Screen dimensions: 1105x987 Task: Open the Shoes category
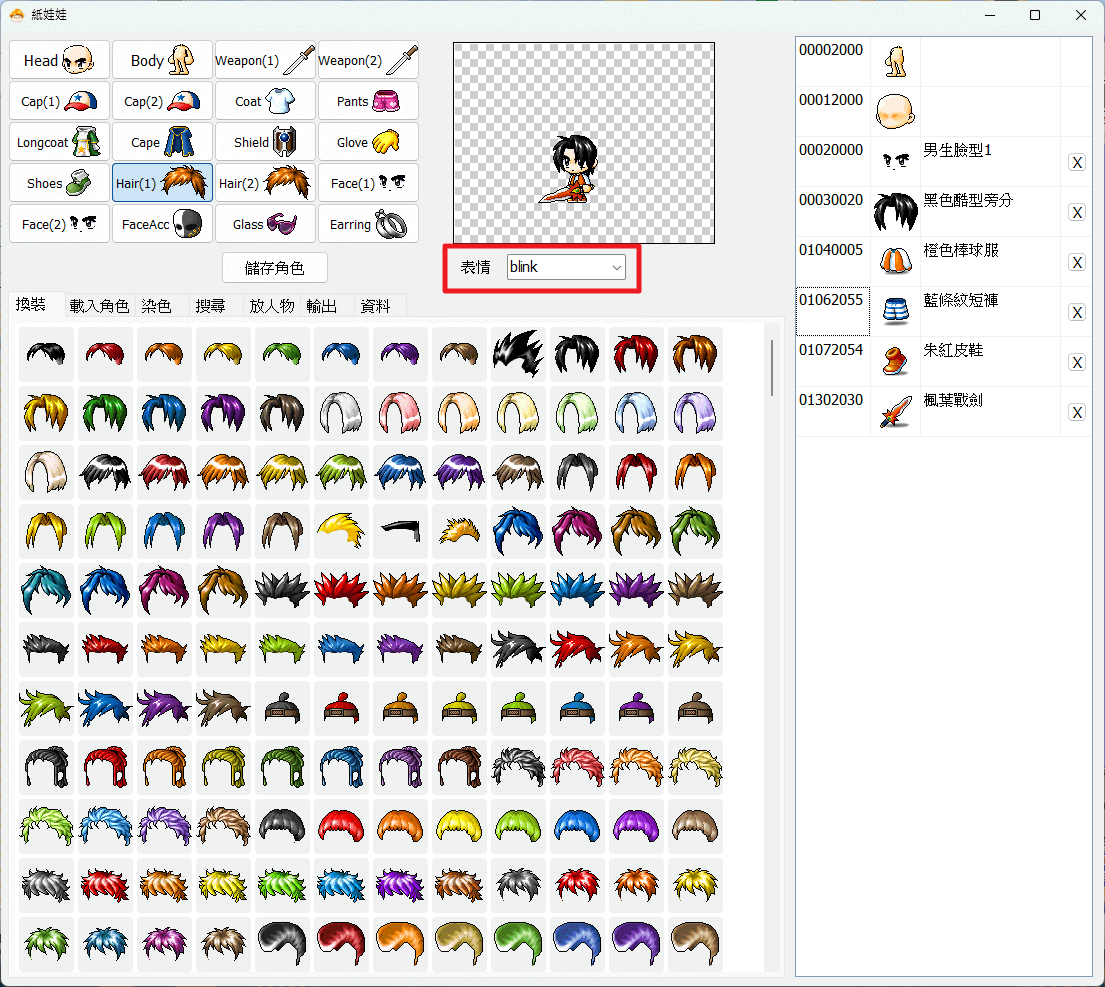click(59, 183)
